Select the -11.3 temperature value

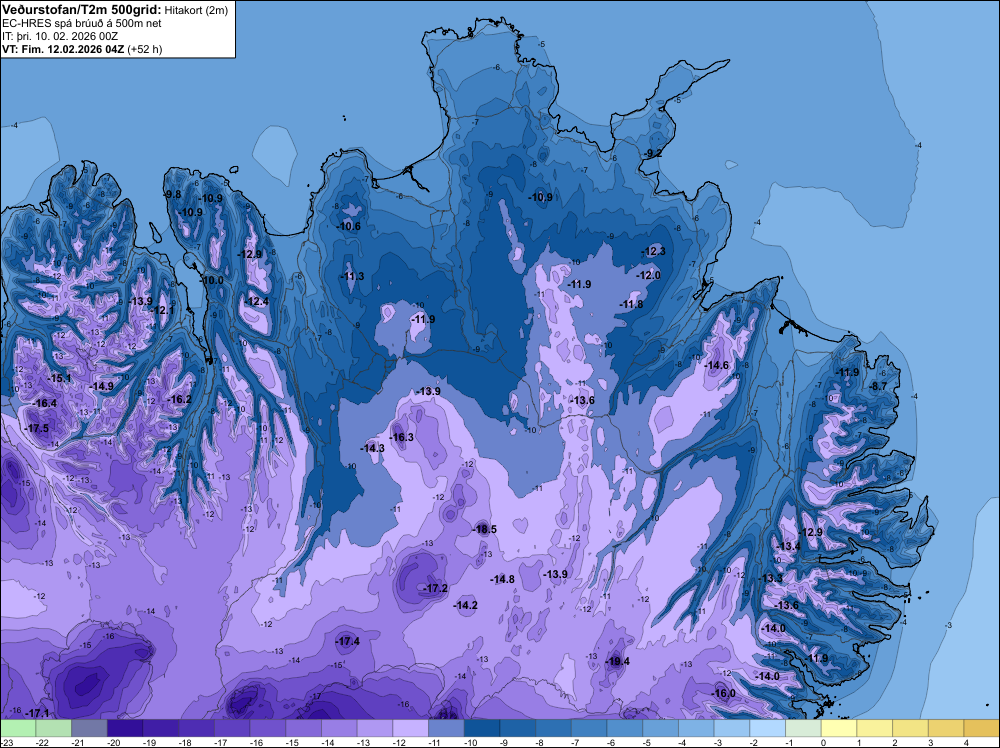pyautogui.click(x=353, y=276)
